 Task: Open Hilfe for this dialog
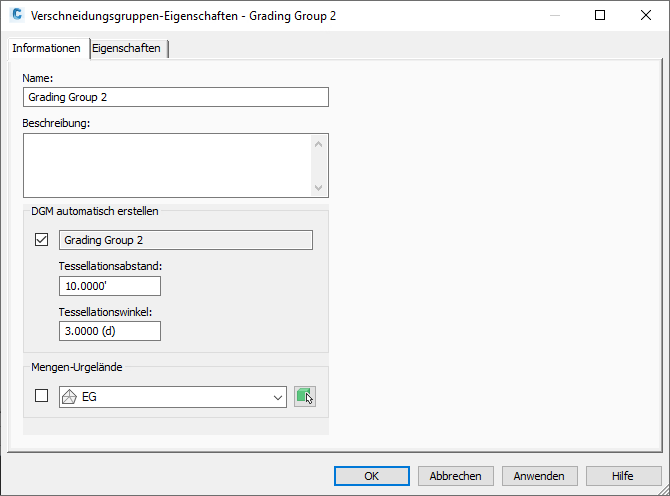pyautogui.click(x=623, y=476)
